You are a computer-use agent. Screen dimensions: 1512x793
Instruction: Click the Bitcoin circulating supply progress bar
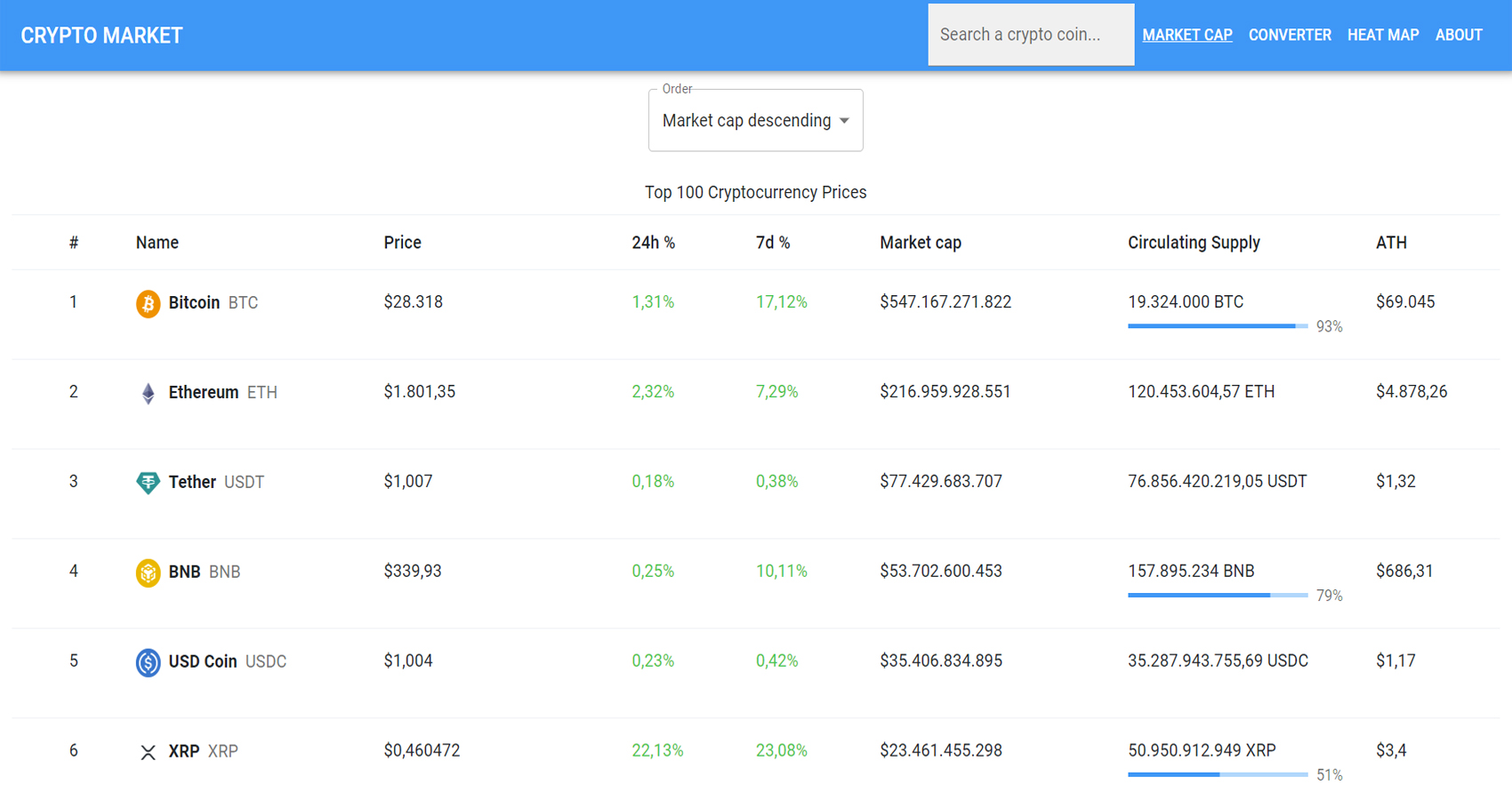[x=1218, y=326]
